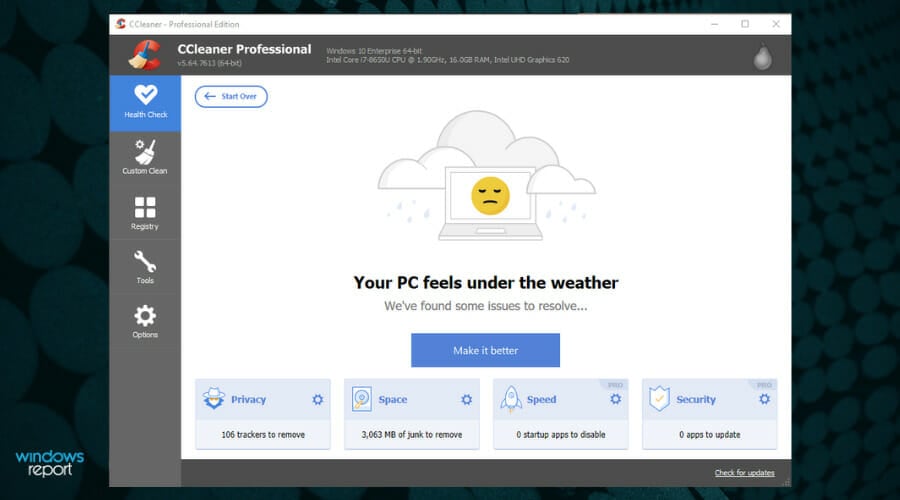Open the Custom Clean section

[x=145, y=158]
